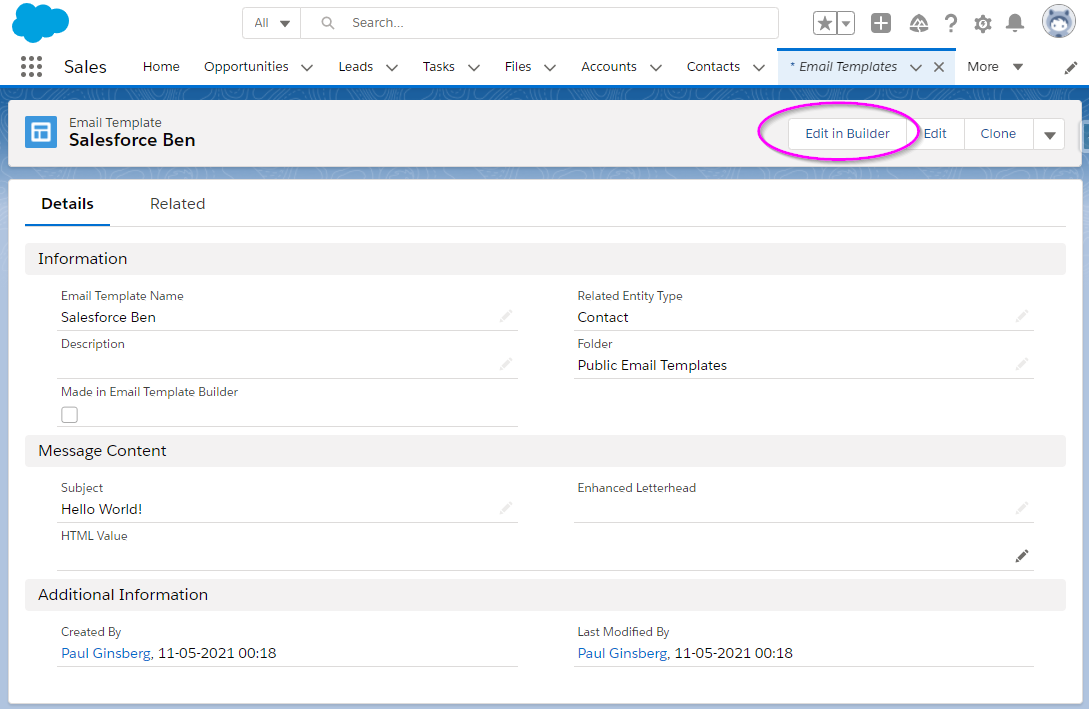
Task: Expand the Accounts menu chevron
Action: click(656, 67)
